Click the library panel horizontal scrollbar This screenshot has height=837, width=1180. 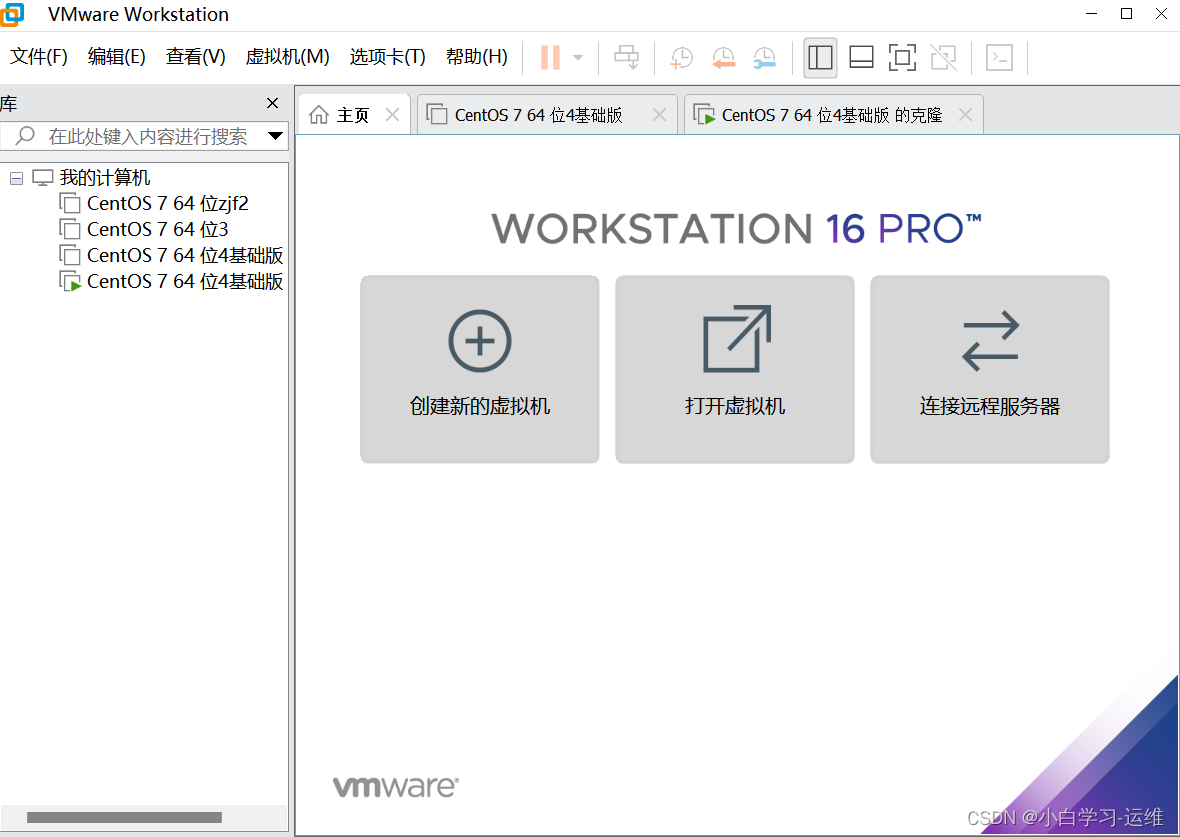pyautogui.click(x=124, y=817)
